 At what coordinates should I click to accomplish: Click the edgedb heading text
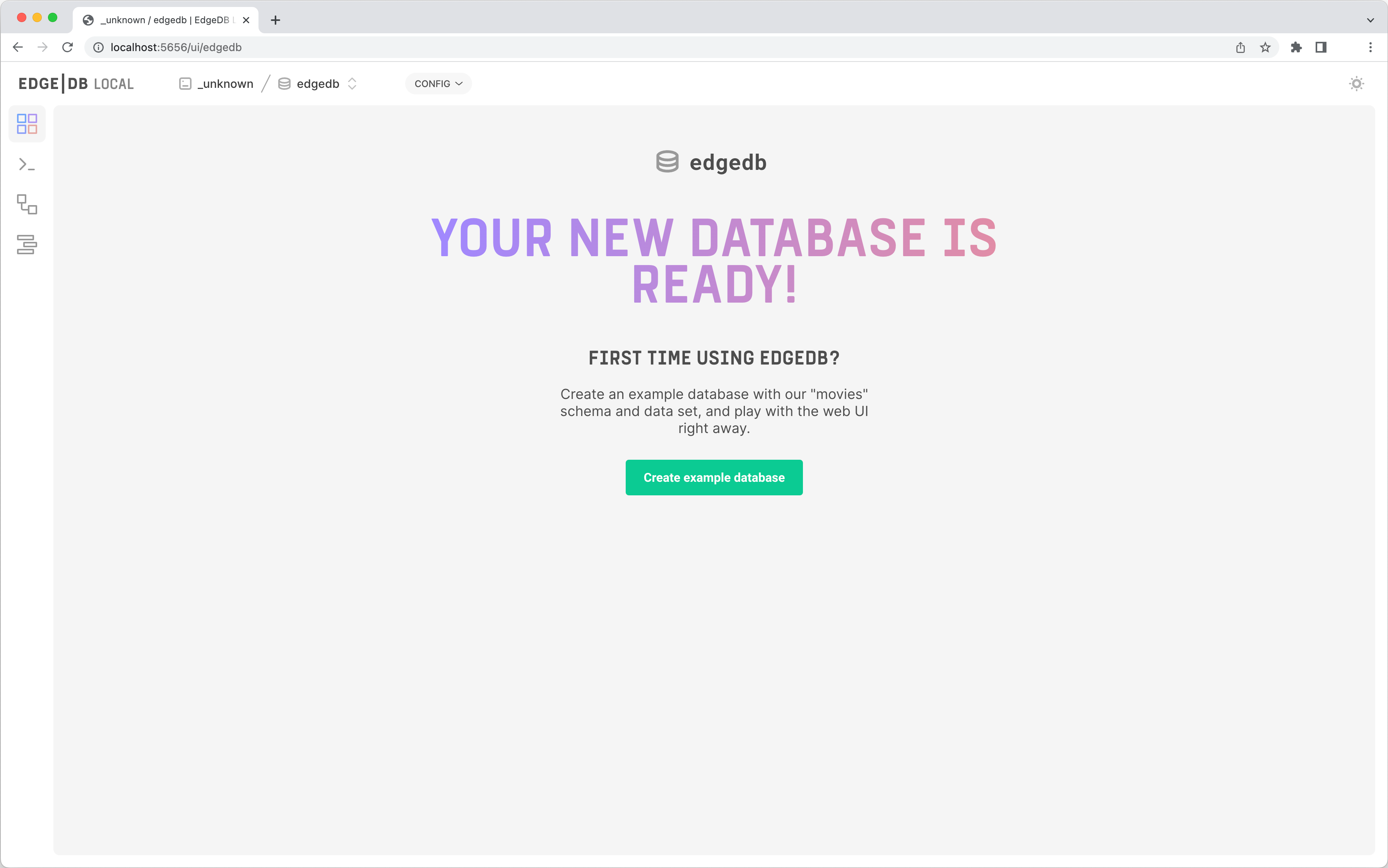pyautogui.click(x=728, y=163)
